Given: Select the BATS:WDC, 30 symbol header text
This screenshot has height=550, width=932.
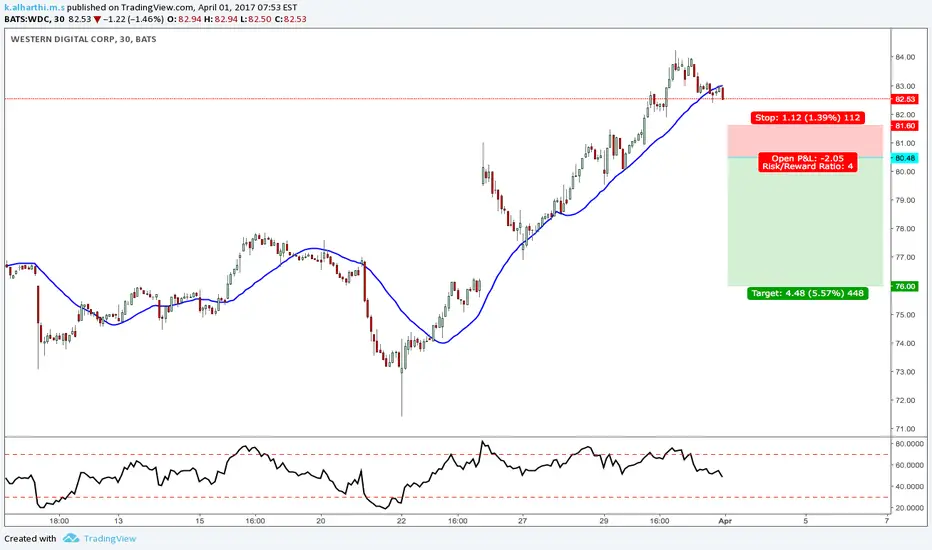Looking at the screenshot, I should pyautogui.click(x=34, y=19).
